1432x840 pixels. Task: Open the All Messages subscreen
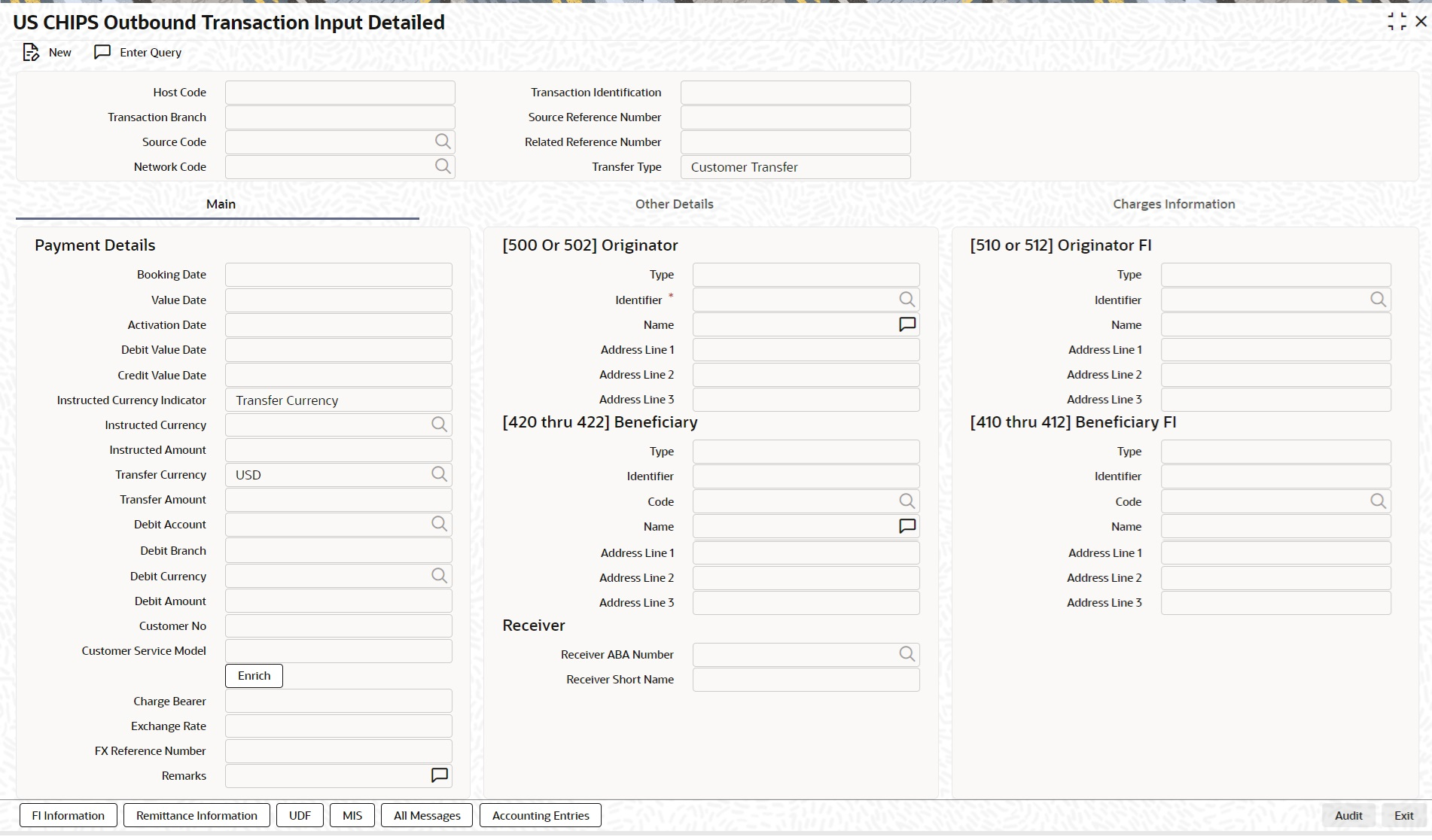click(x=427, y=816)
